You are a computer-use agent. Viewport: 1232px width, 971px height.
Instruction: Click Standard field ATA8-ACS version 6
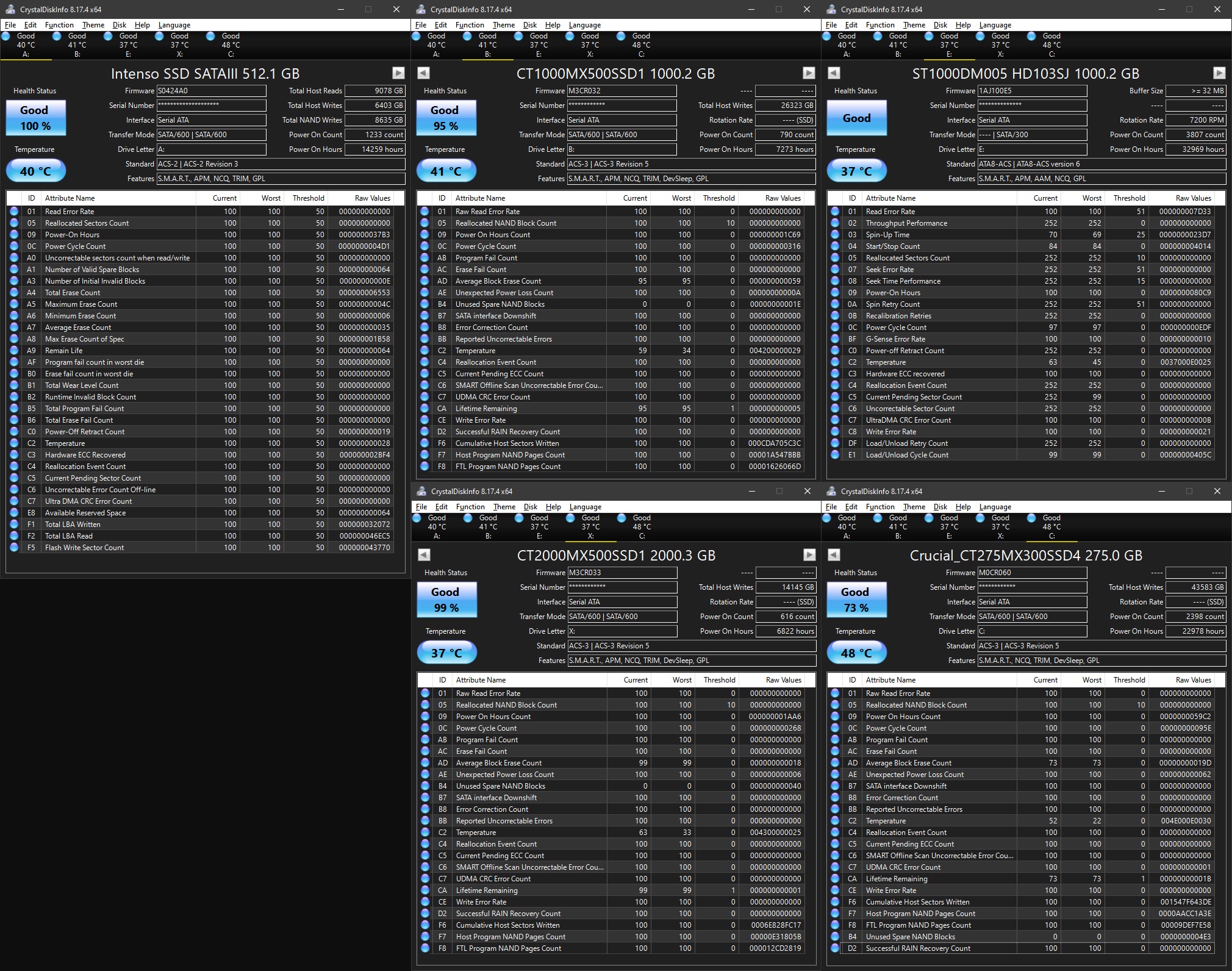1101,164
